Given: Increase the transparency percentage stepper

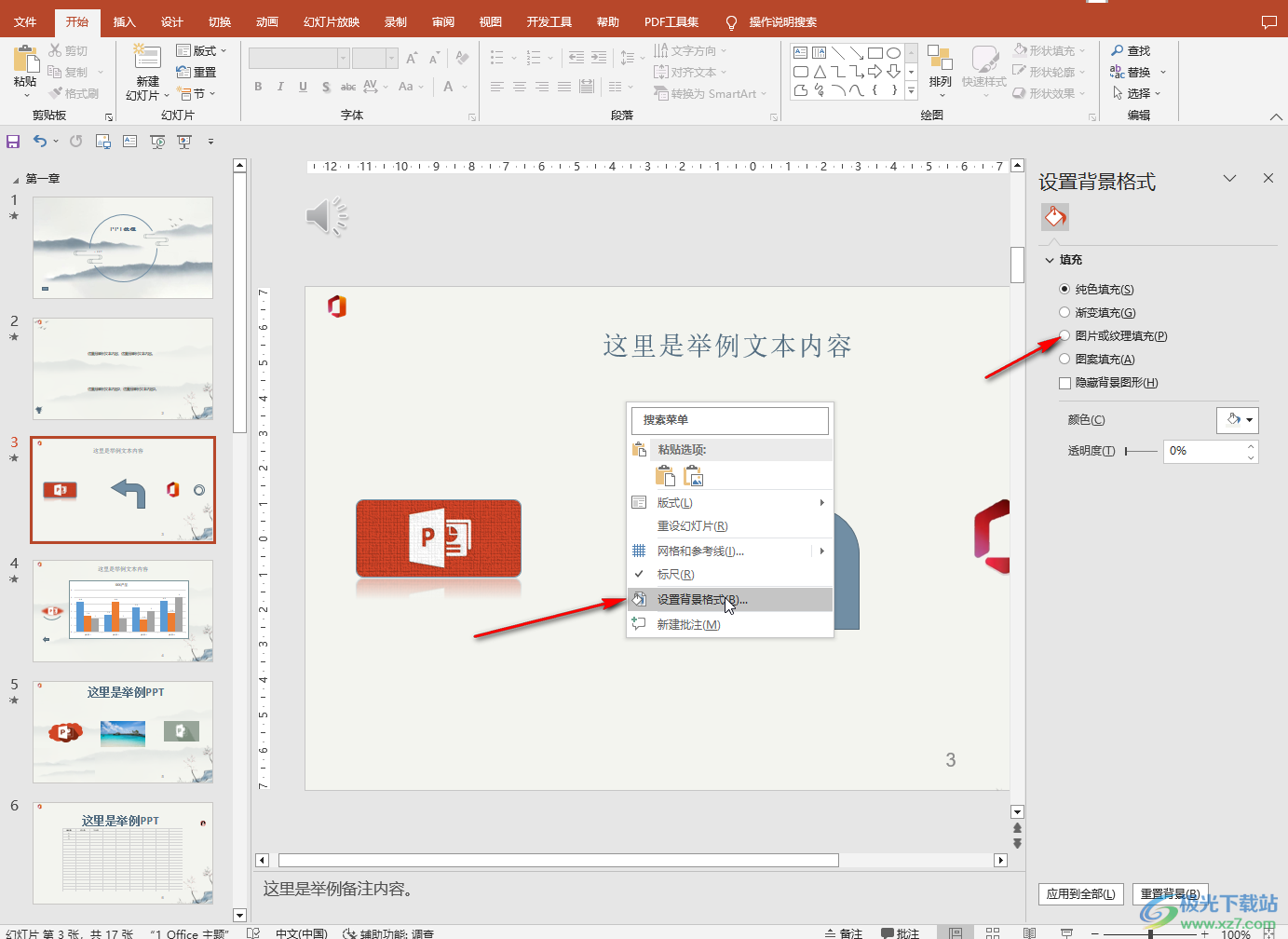Looking at the screenshot, I should tap(1251, 446).
